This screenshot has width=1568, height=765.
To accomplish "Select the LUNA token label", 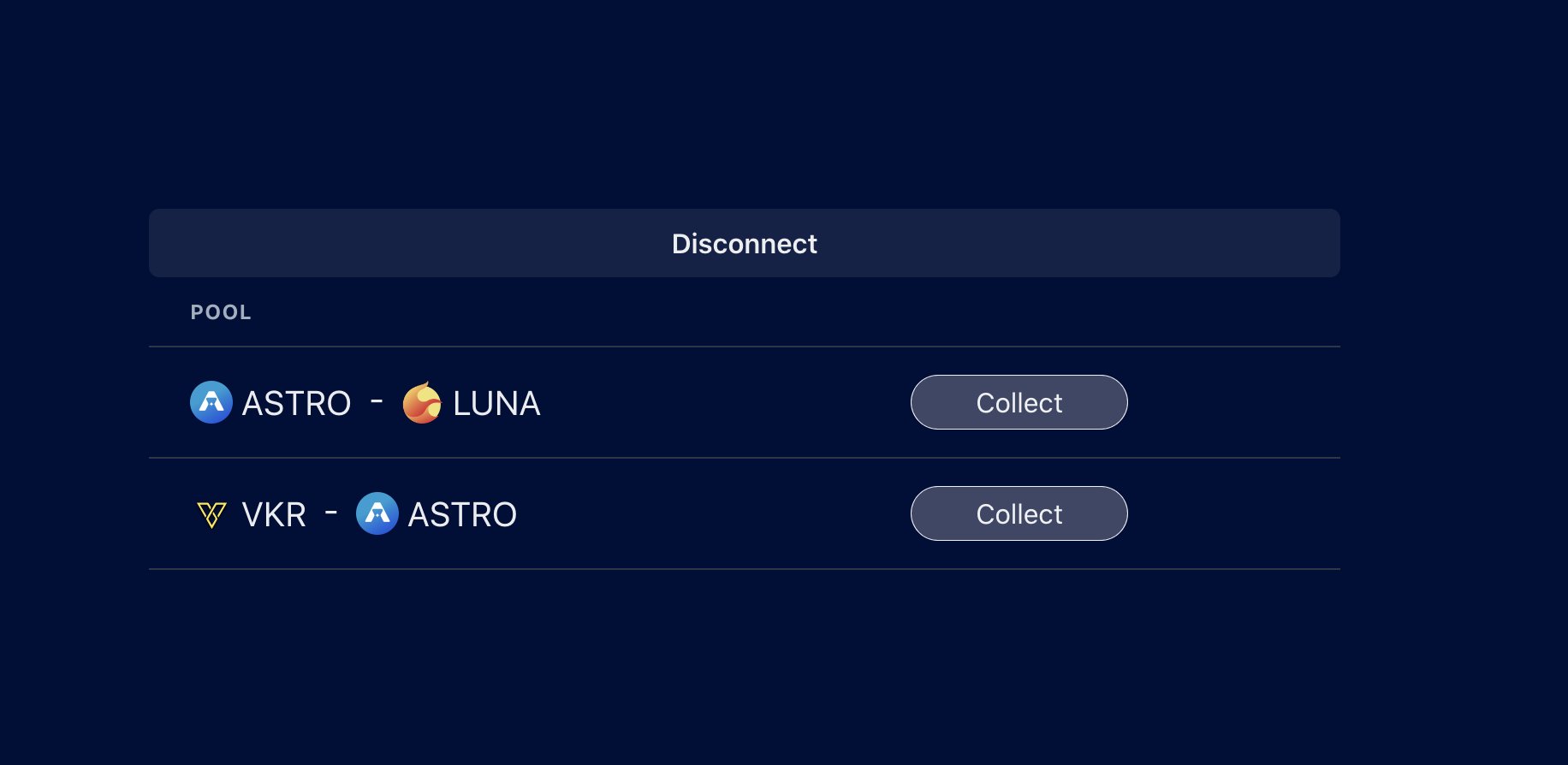I will coord(496,403).
